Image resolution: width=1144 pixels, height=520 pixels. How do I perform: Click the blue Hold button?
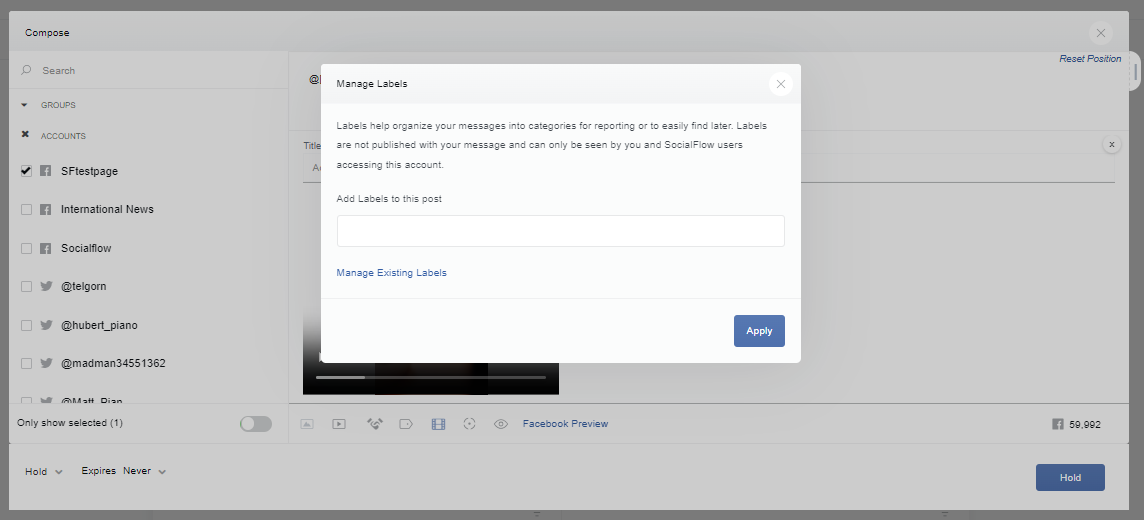(x=1070, y=478)
